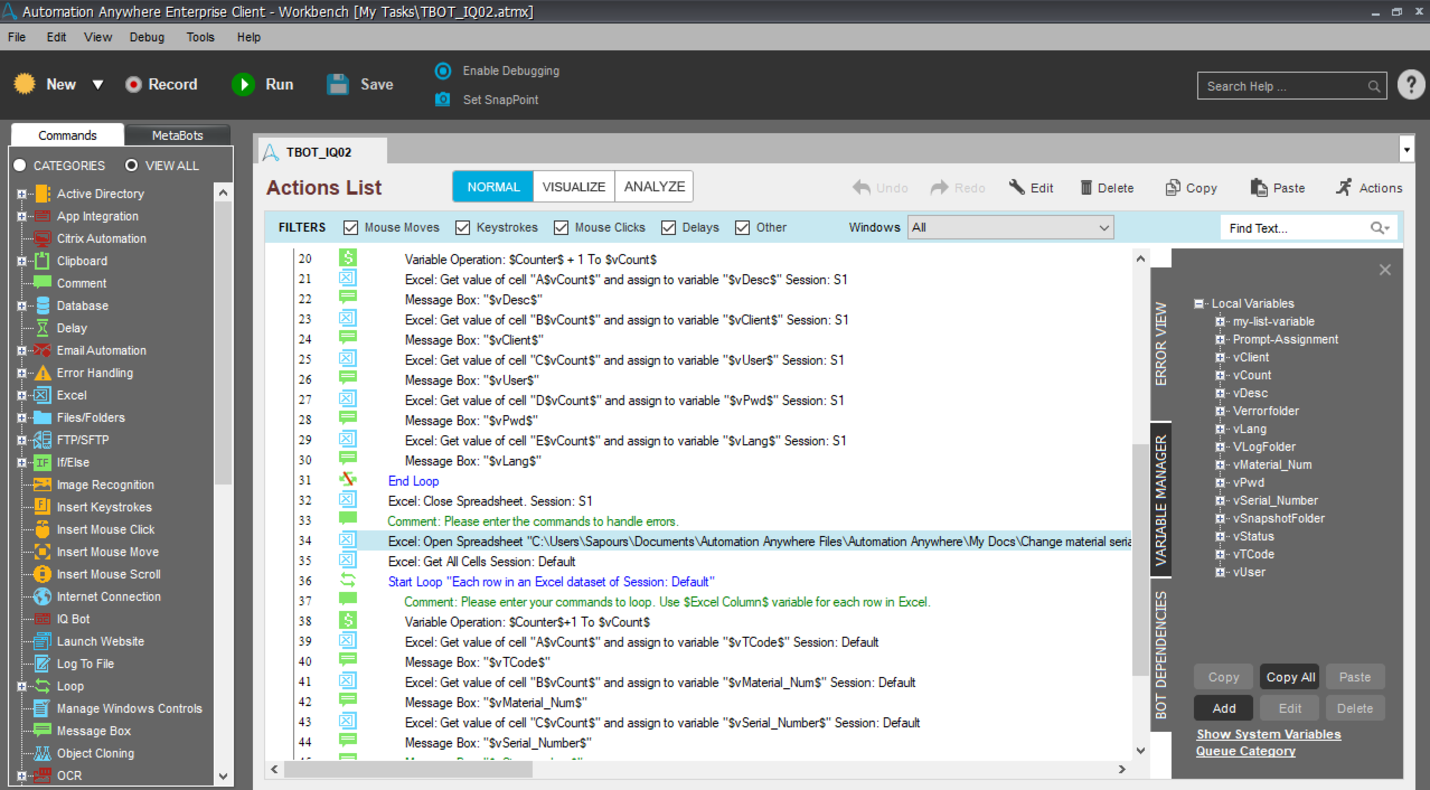Screen dimensions: 1430x790
Task: Uncheck the Keystrokes filter
Action: coord(462,228)
